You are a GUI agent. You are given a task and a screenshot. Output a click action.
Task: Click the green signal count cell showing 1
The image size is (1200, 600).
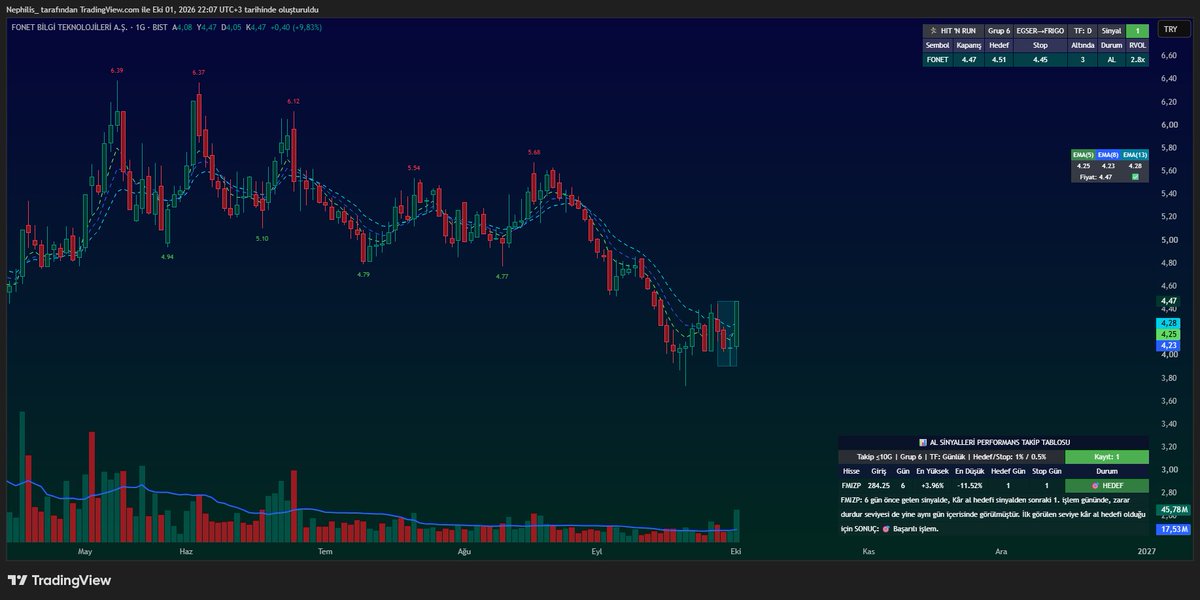pyautogui.click(x=1137, y=31)
